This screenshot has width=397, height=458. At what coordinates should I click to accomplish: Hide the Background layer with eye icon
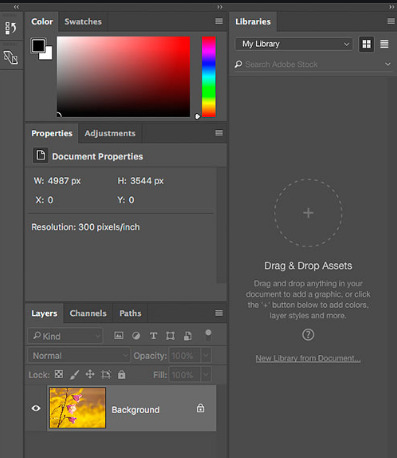pyautogui.click(x=36, y=408)
